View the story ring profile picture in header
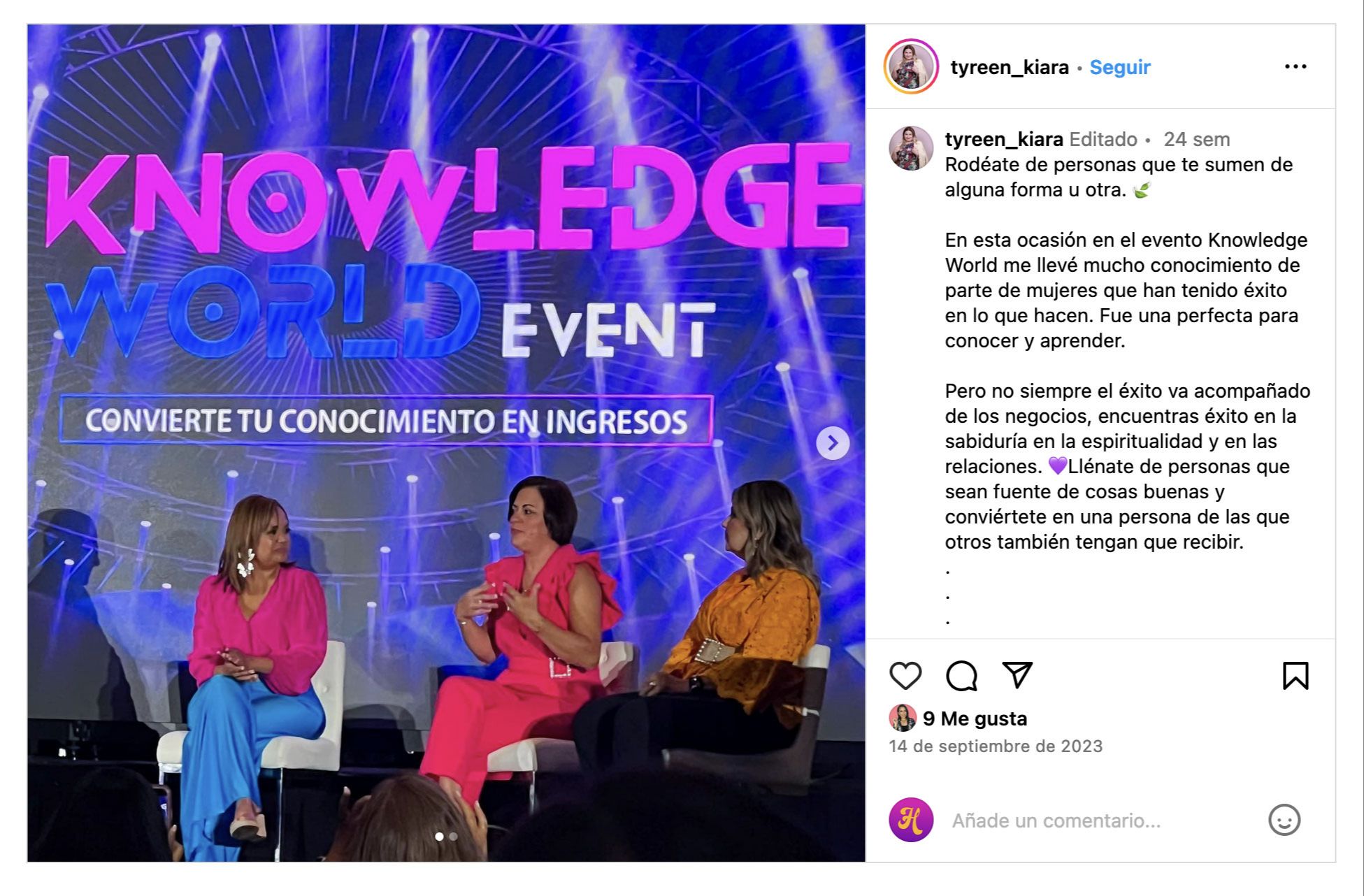1364x896 pixels. (911, 66)
